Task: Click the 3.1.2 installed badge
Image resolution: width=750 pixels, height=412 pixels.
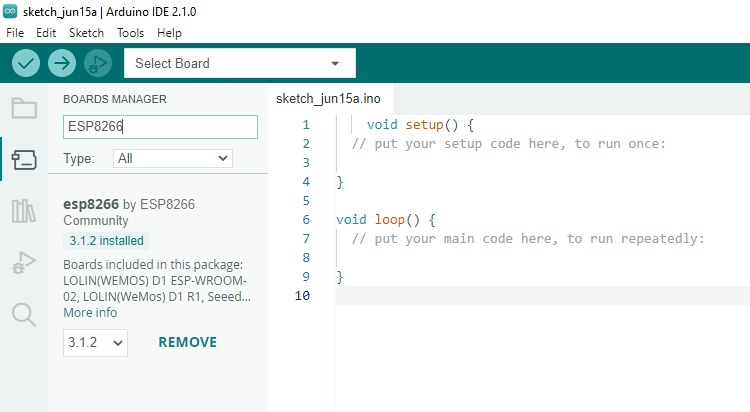Action: pos(106,241)
